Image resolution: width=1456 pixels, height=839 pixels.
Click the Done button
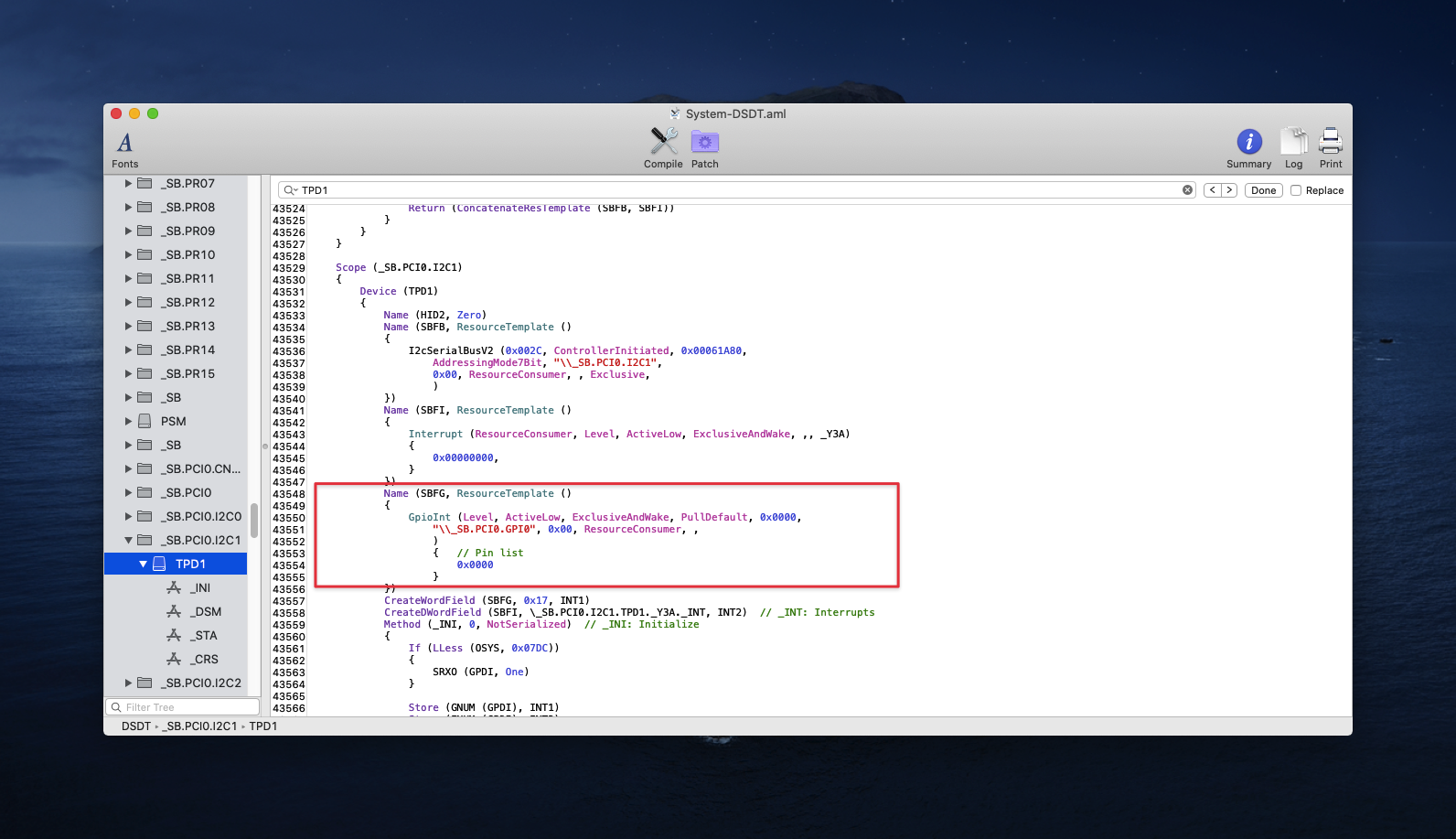pyautogui.click(x=1263, y=190)
